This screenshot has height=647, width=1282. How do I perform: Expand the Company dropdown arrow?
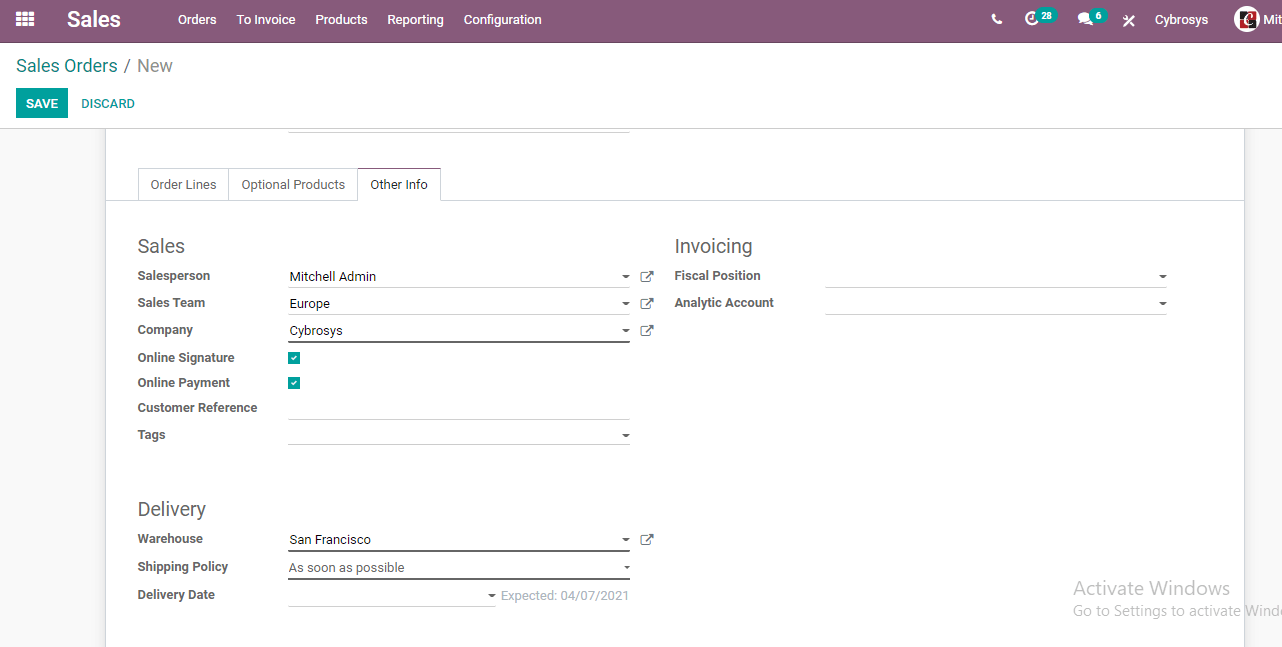[x=625, y=331]
